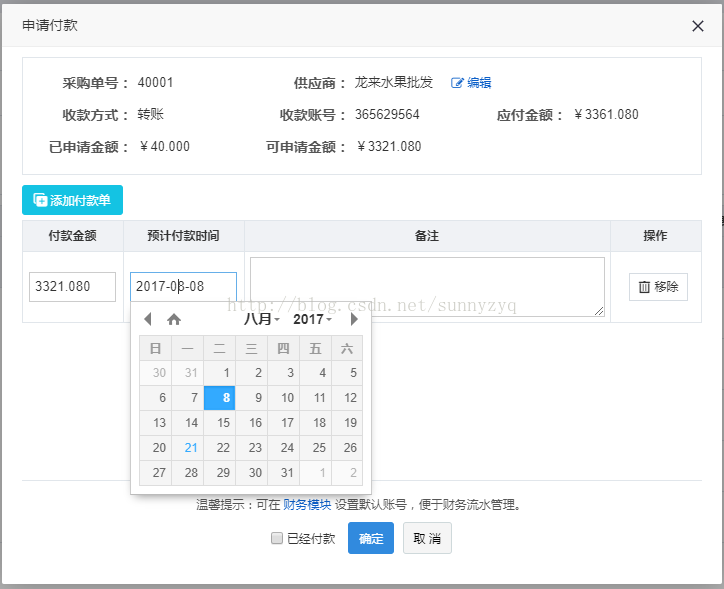Select day 16 in the calendar
Viewport: 724px width, 589px height.
coord(252,422)
